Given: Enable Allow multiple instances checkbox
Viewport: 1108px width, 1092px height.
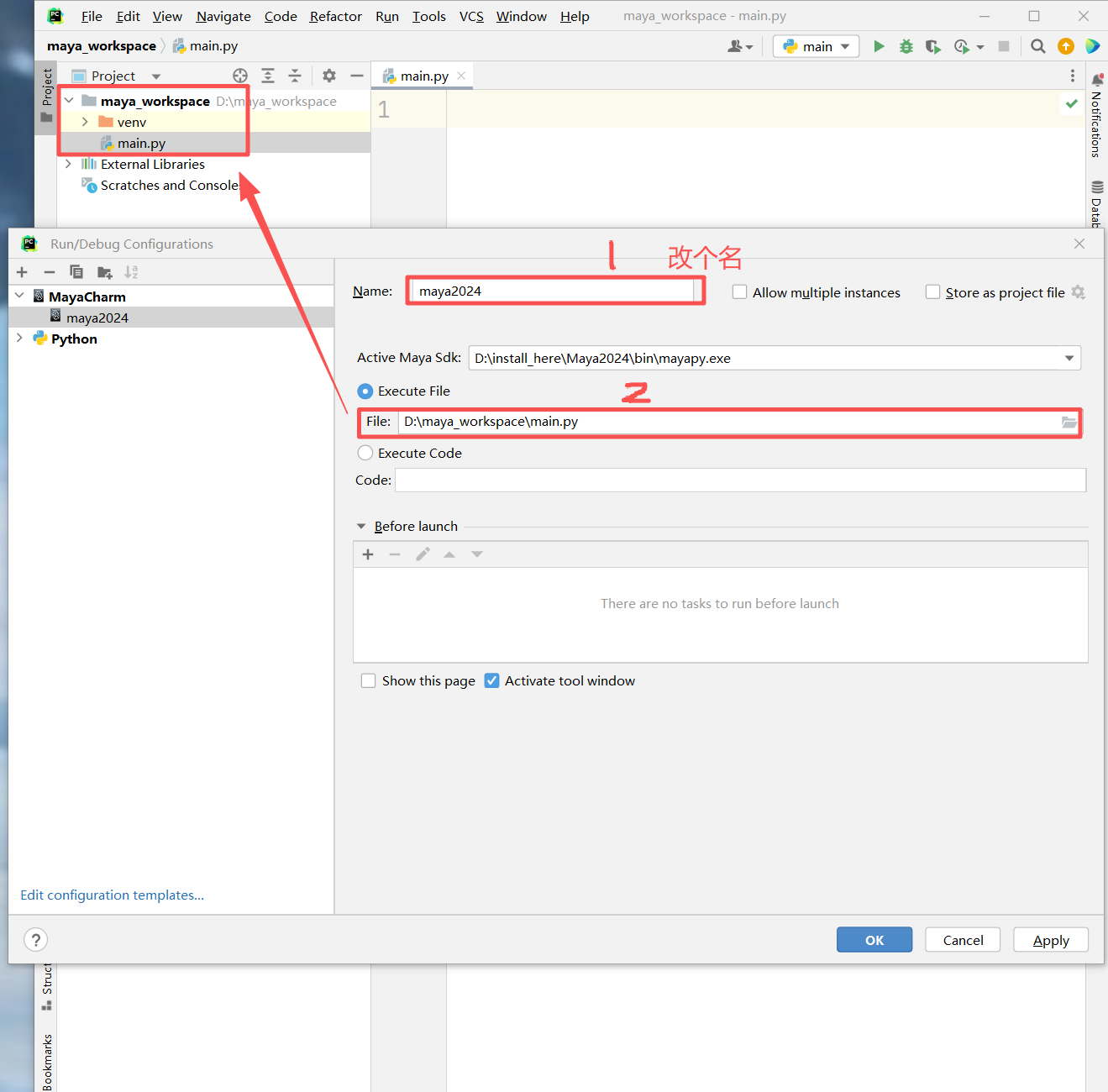Looking at the screenshot, I should pos(739,292).
